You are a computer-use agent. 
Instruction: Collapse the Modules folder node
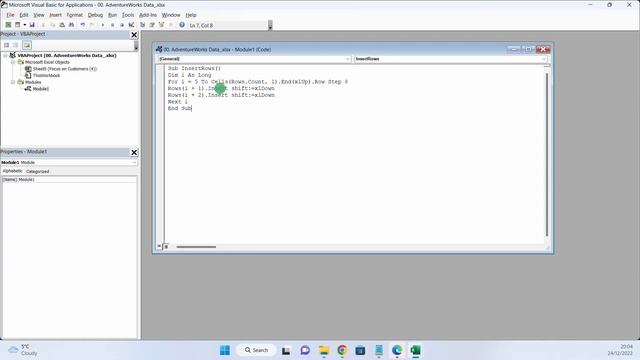[13, 82]
